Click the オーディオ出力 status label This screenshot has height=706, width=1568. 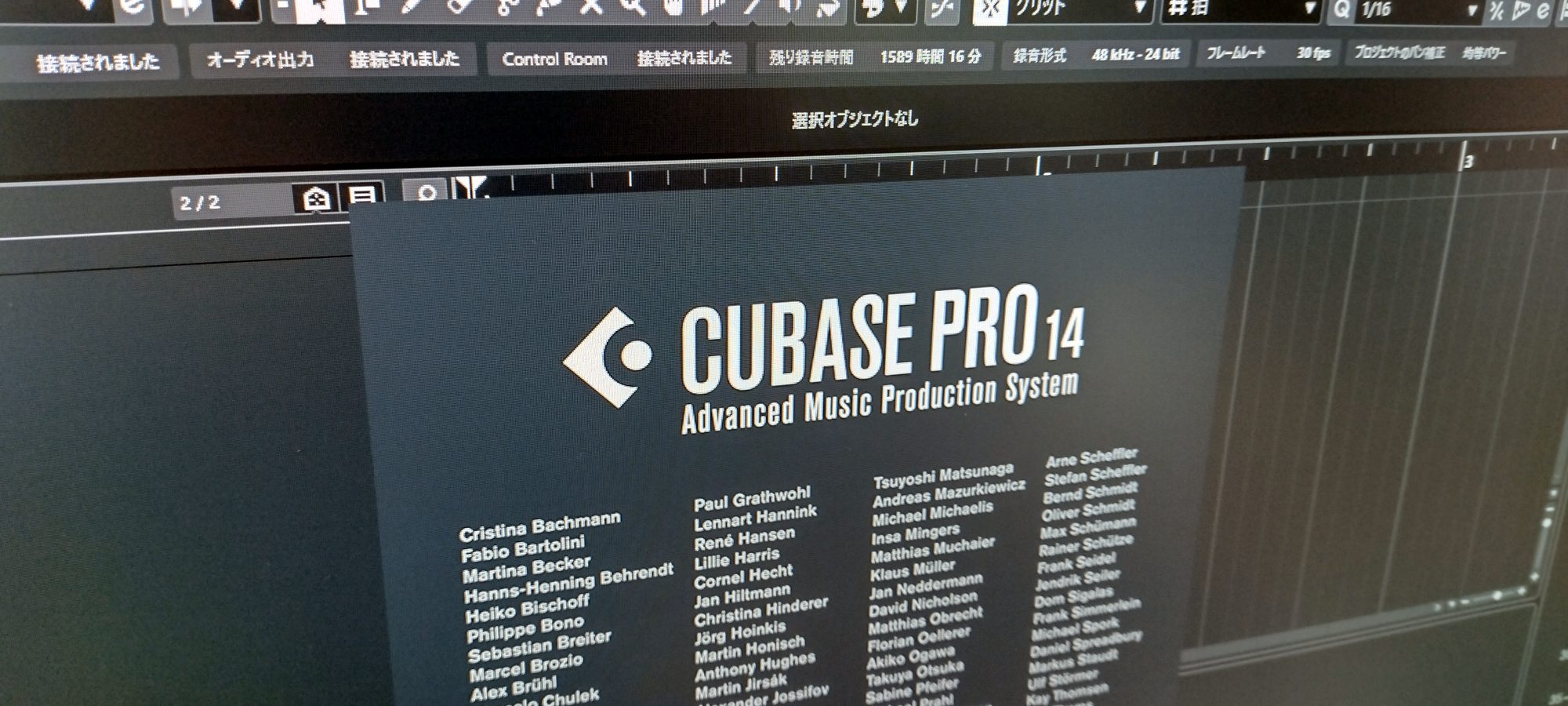[x=260, y=60]
